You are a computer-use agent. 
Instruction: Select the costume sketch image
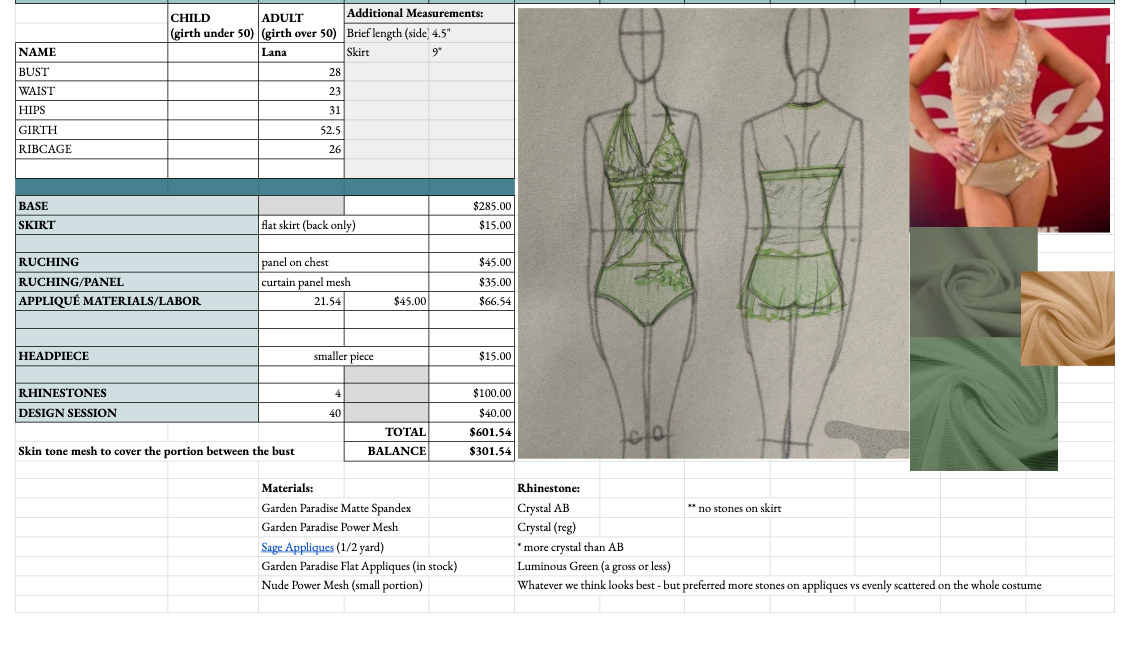coord(713,234)
